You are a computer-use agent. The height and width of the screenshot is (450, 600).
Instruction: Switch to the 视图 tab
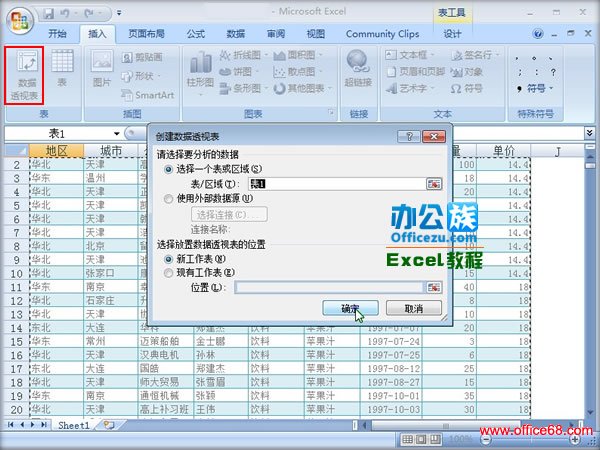(316, 34)
